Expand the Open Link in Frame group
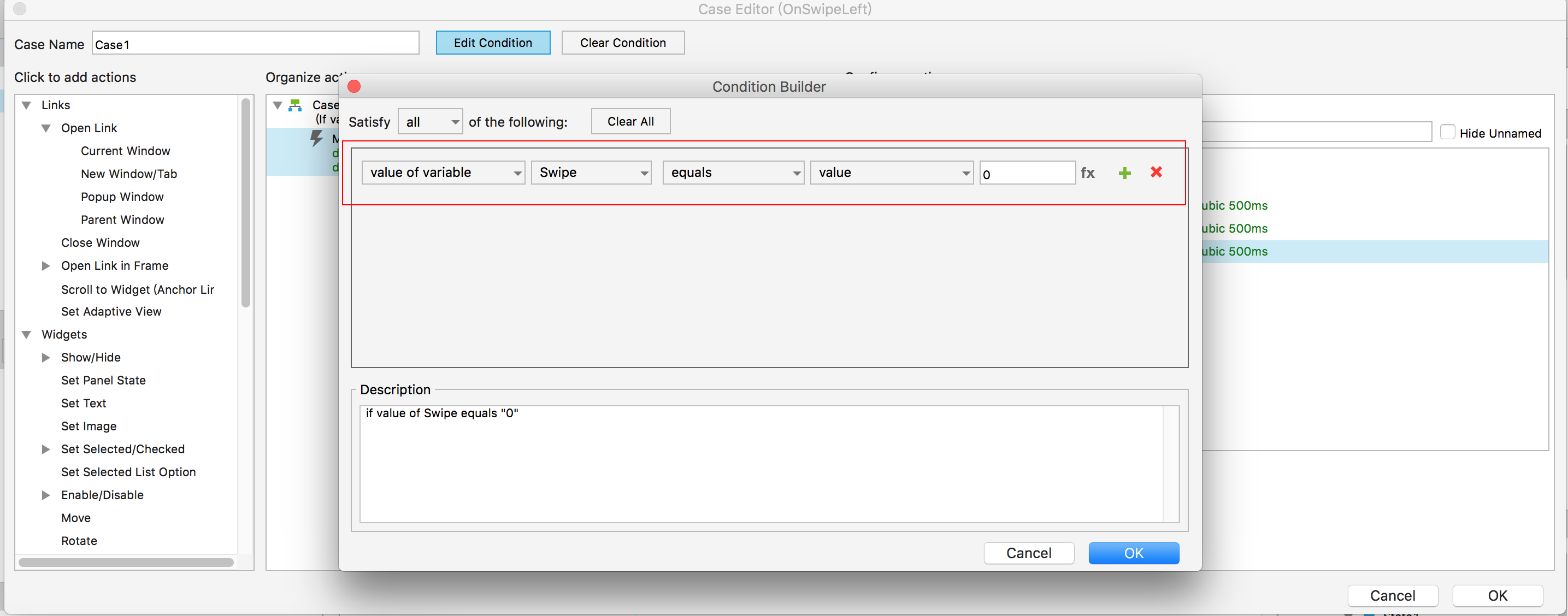1568x616 pixels. point(46,266)
